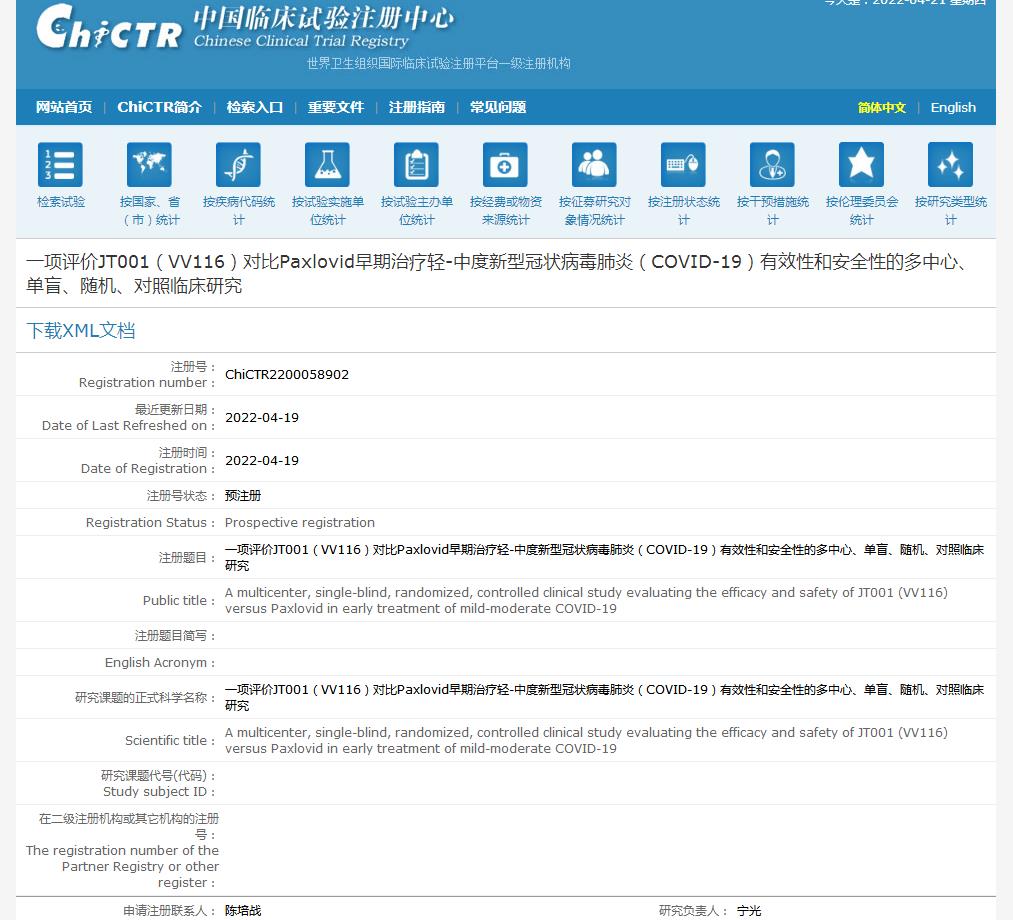
Task: Open the doctor 按干预措施统计 icon
Action: (x=773, y=164)
